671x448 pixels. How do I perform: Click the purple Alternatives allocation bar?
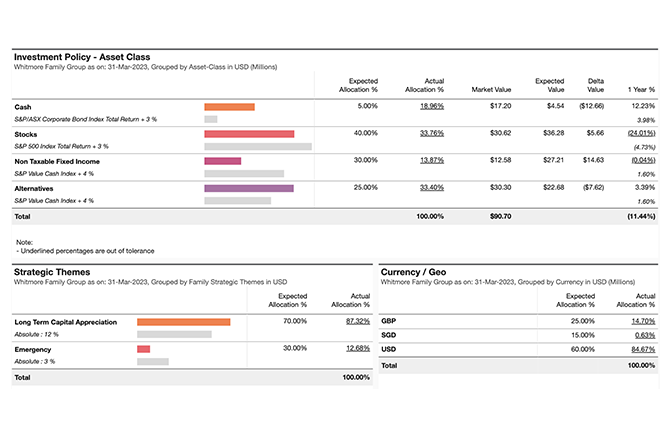(249, 187)
